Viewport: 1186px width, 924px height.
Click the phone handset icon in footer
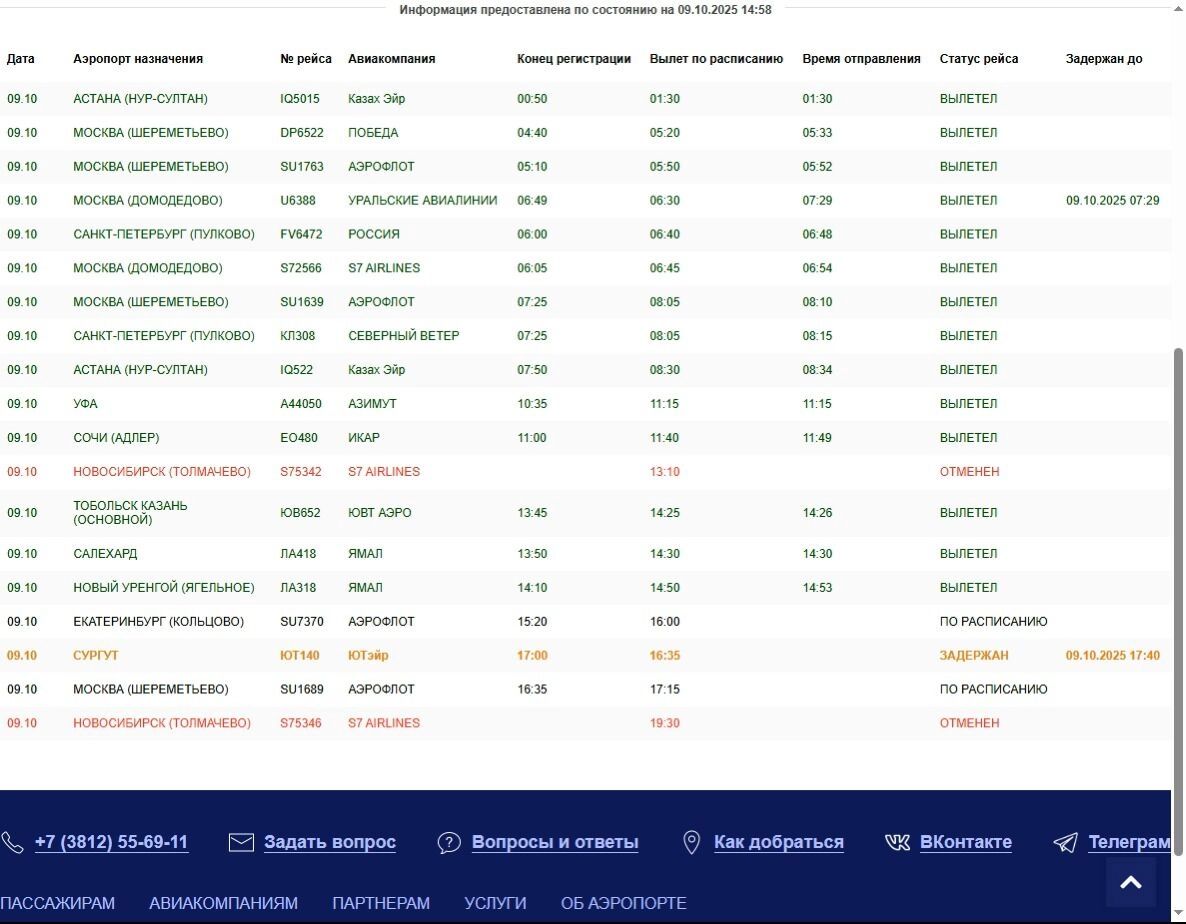12,842
